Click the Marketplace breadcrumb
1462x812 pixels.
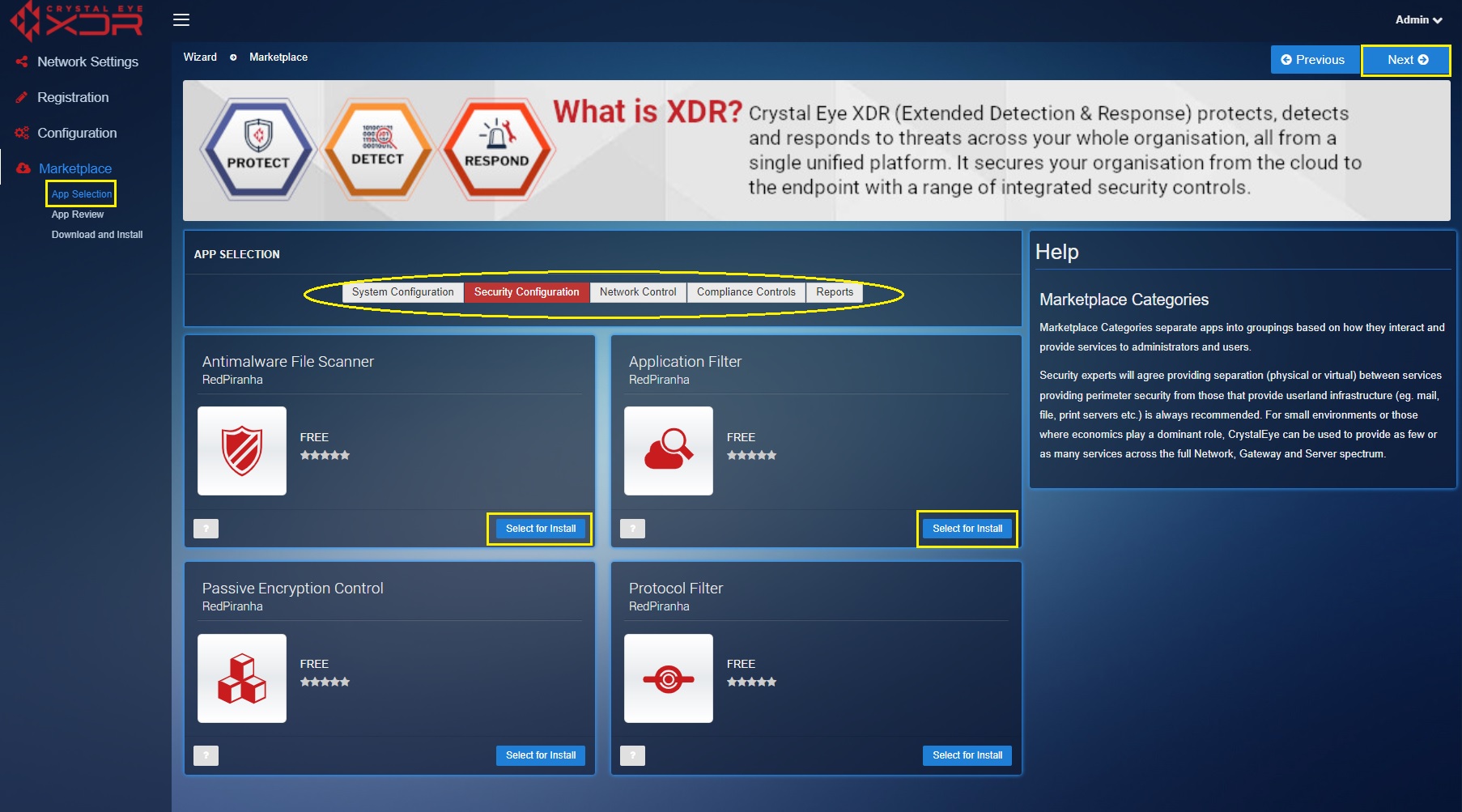click(x=278, y=57)
